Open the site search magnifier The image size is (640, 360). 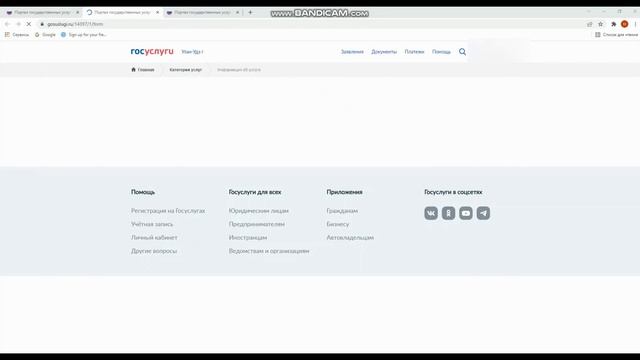[462, 52]
